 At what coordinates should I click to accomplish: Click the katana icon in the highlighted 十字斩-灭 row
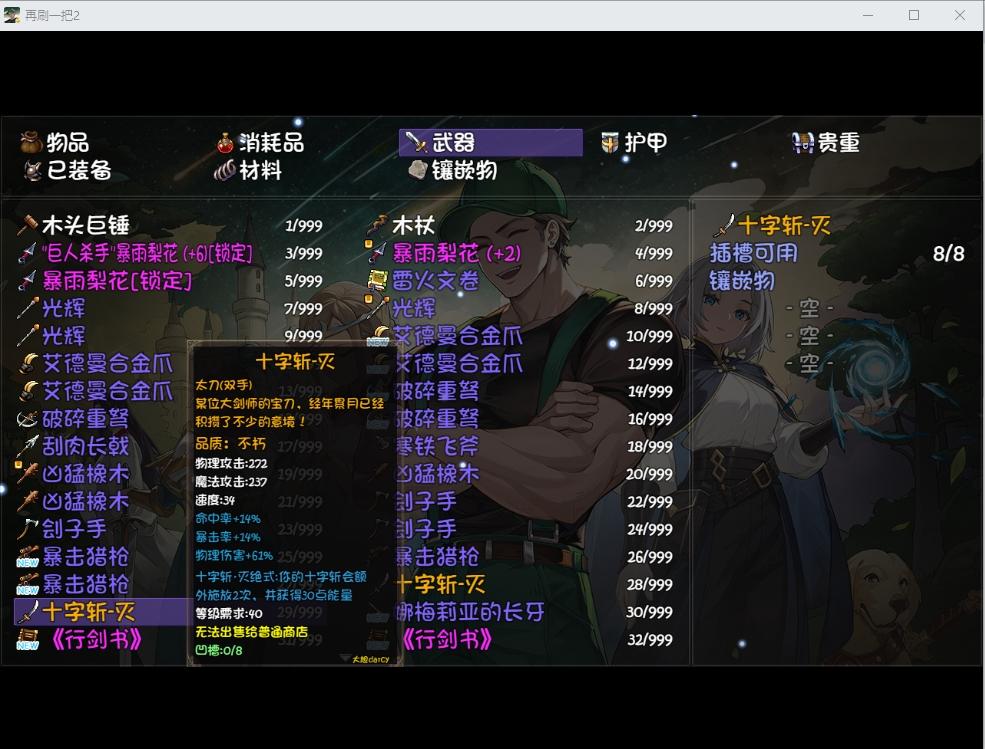(x=28, y=612)
